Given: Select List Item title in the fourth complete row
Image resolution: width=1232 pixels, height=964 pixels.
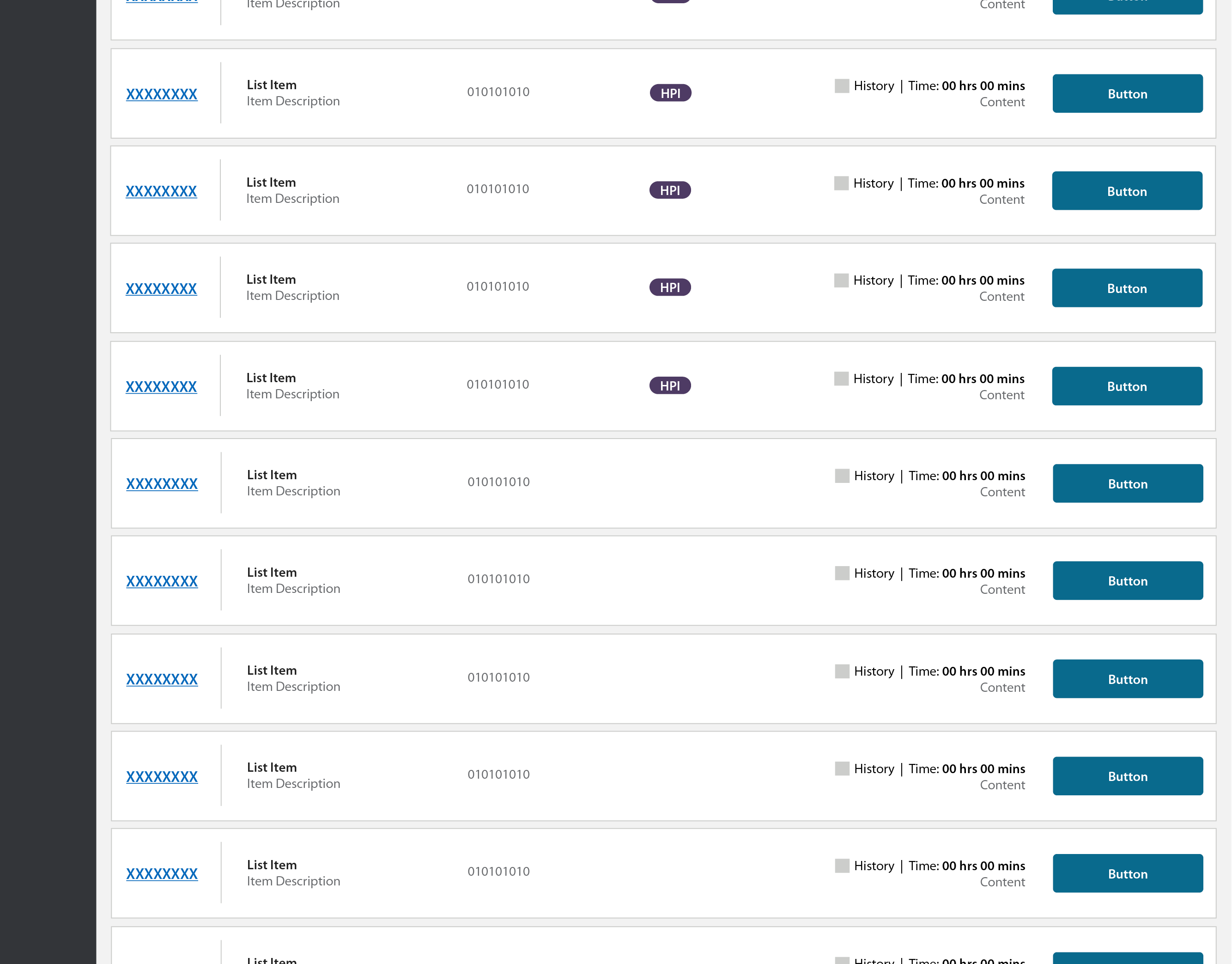Looking at the screenshot, I should tap(271, 378).
